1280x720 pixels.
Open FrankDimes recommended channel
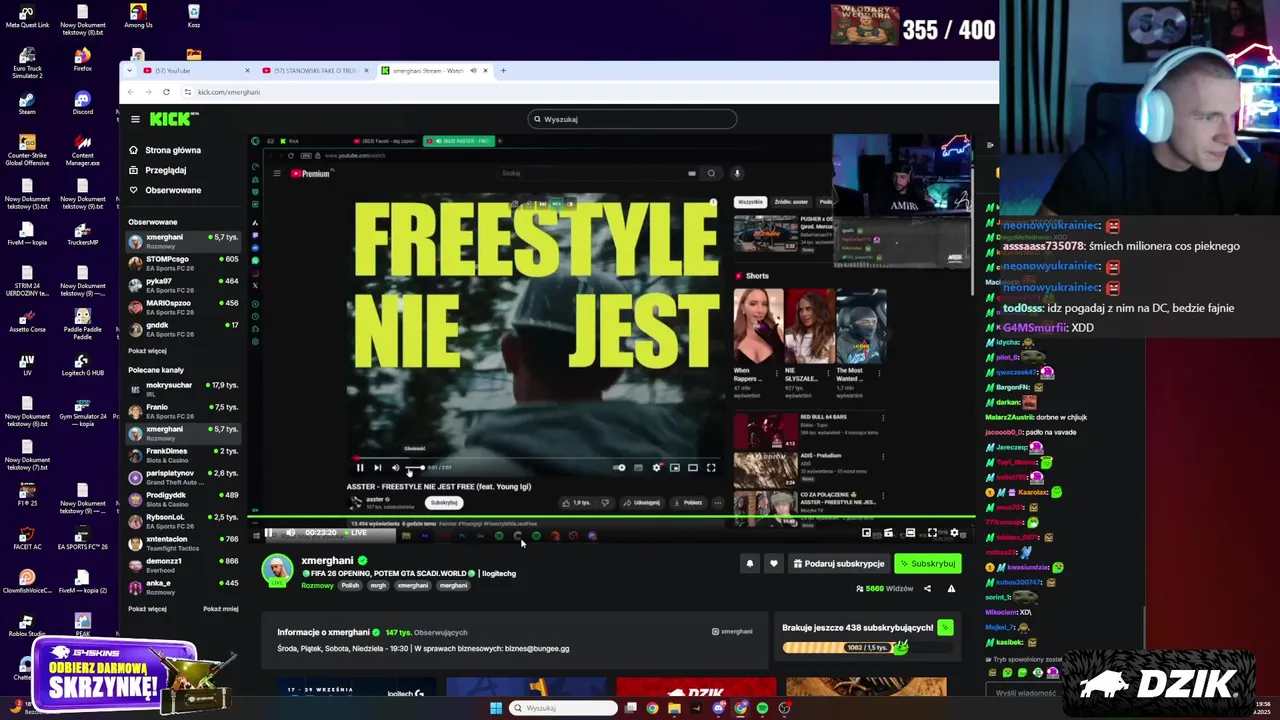click(183, 455)
